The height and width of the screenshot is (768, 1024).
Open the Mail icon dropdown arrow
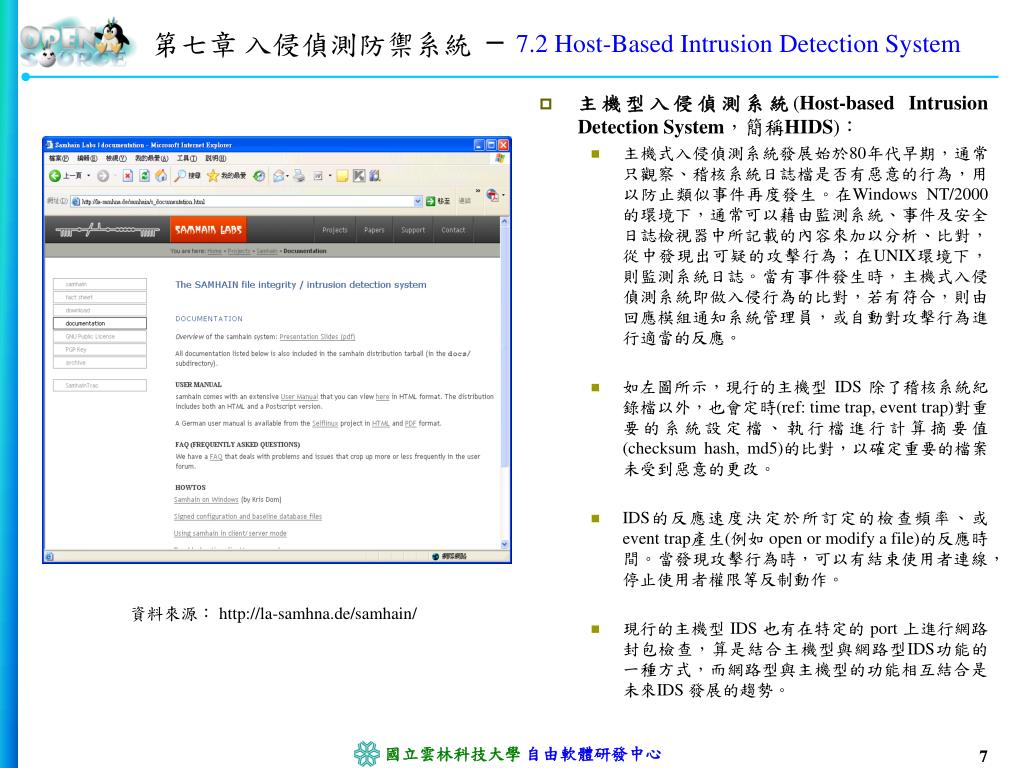click(x=288, y=176)
